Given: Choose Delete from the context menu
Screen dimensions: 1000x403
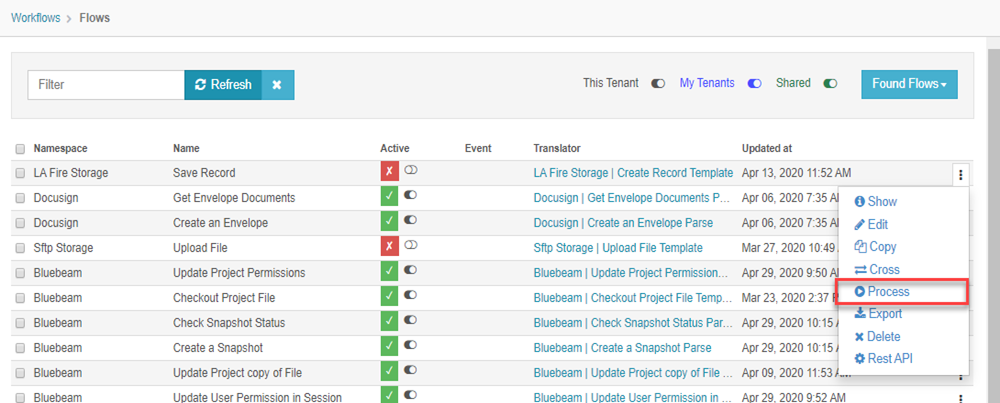Looking at the screenshot, I should click(878, 336).
